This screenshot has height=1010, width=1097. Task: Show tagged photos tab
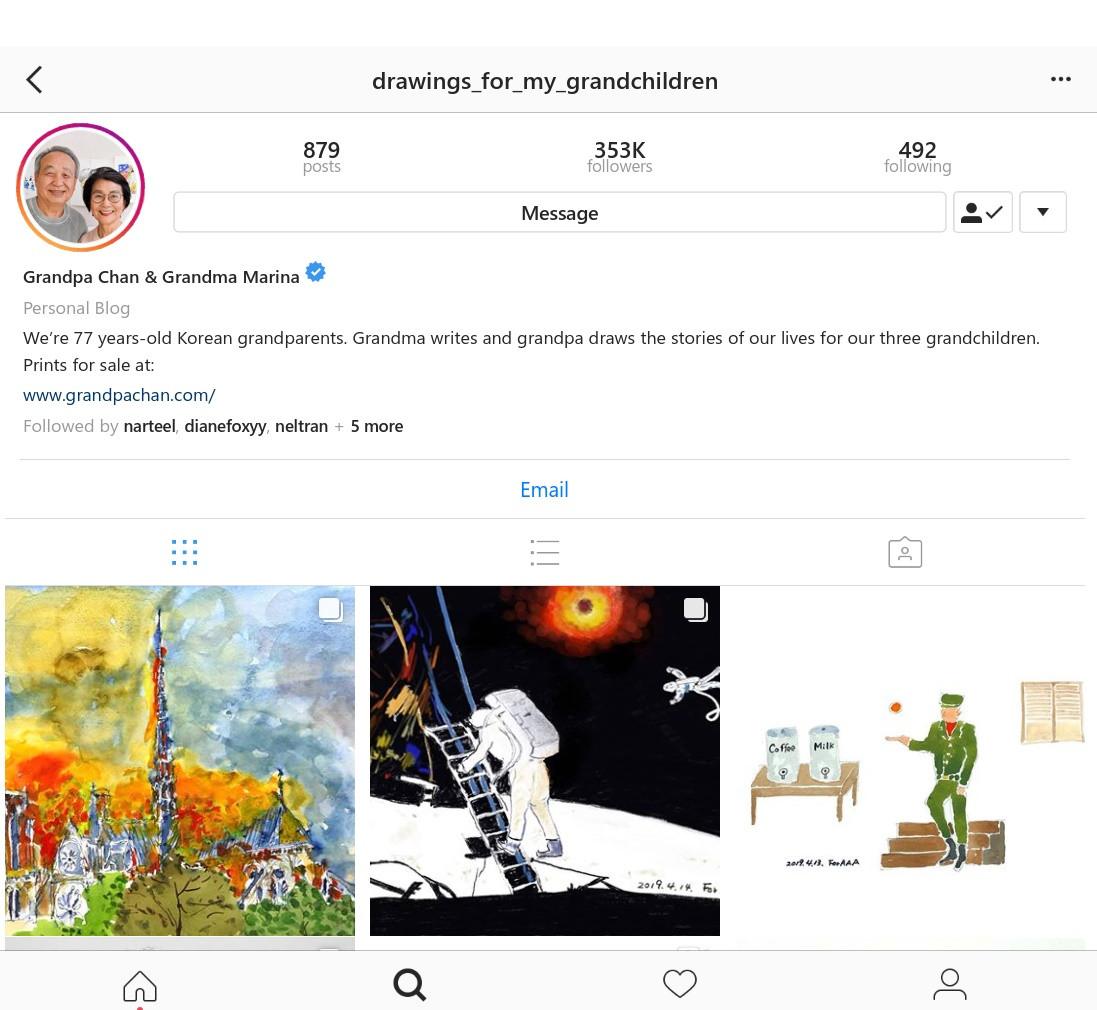point(905,553)
